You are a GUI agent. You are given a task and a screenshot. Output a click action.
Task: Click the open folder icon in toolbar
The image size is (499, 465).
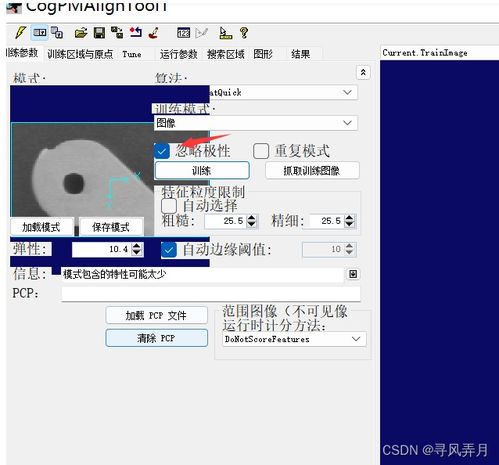pyautogui.click(x=81, y=33)
